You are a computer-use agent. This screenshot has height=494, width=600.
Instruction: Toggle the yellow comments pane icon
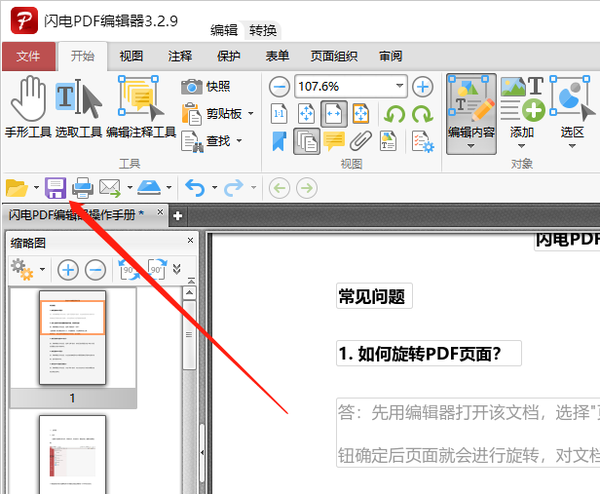pos(334,141)
